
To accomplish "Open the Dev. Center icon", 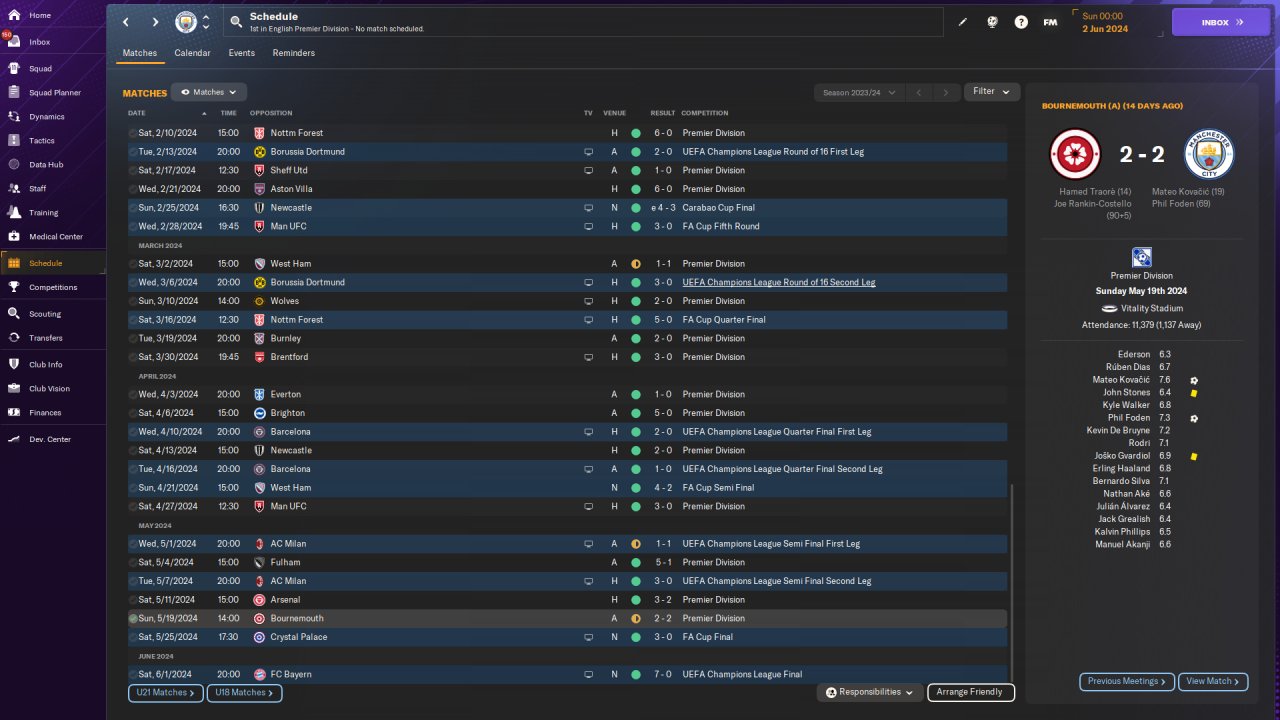I will [14, 439].
